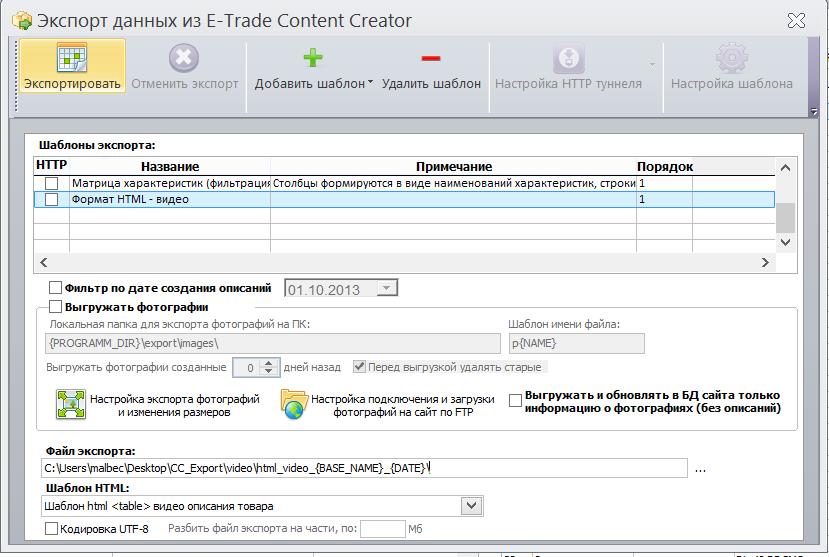This screenshot has height=557, width=829.
Task: Click the split file size Мб field
Action: [383, 528]
